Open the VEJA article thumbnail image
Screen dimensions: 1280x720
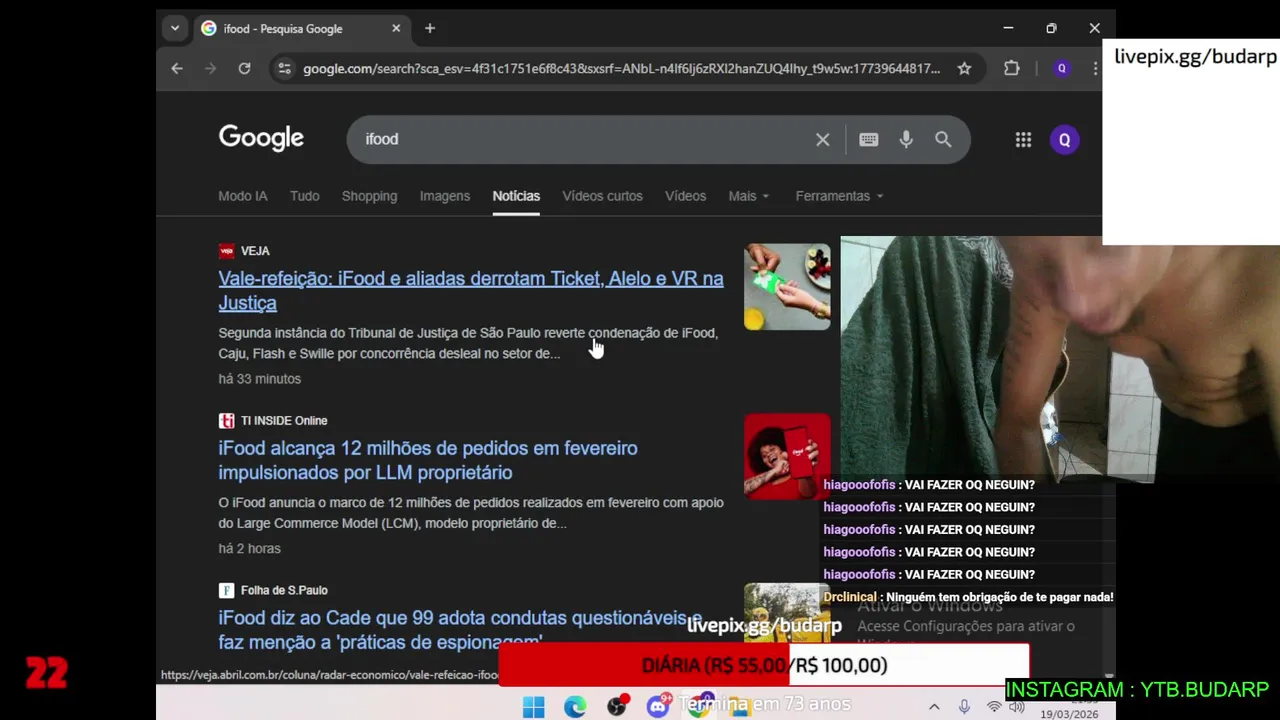coord(787,287)
